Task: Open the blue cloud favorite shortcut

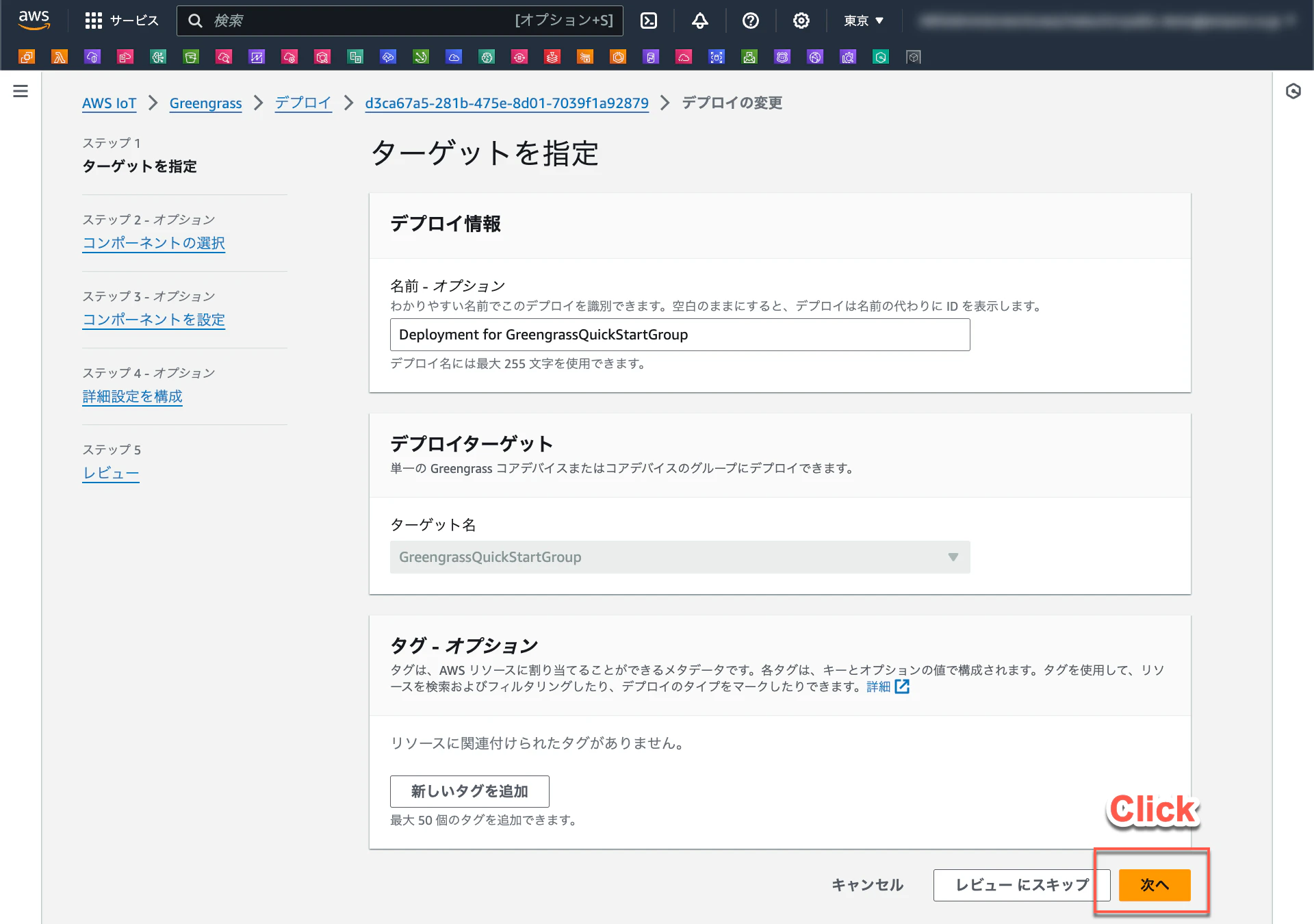Action: [x=454, y=57]
